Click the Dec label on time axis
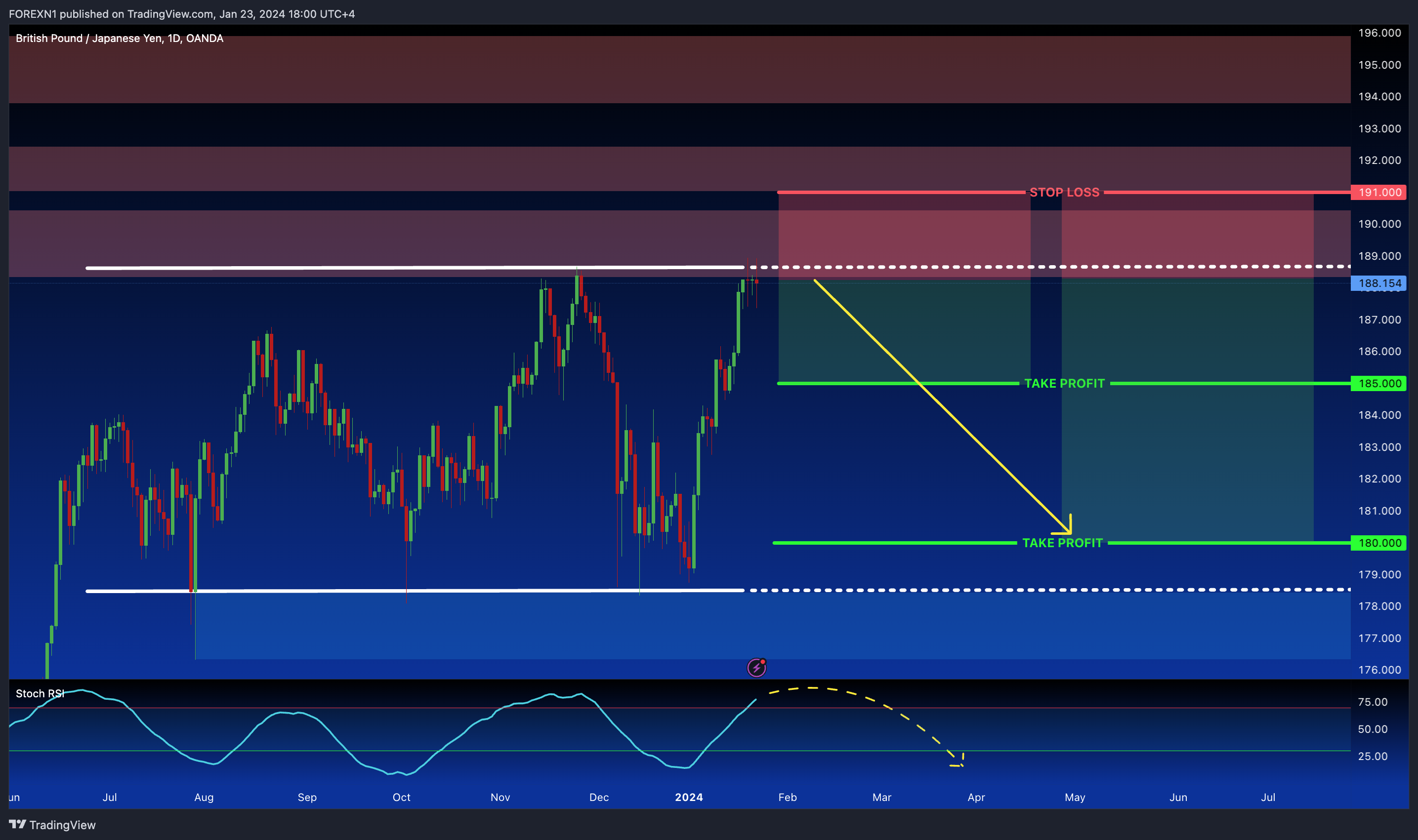Image resolution: width=1418 pixels, height=840 pixels. (598, 797)
